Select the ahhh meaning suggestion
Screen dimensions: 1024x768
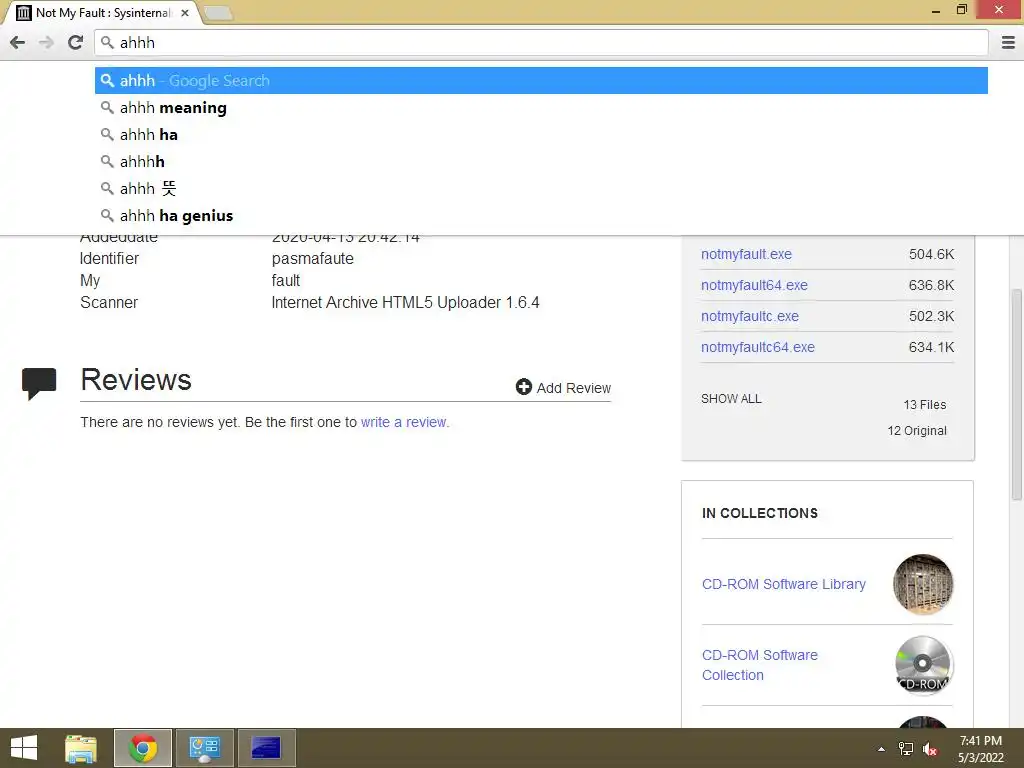click(x=541, y=108)
